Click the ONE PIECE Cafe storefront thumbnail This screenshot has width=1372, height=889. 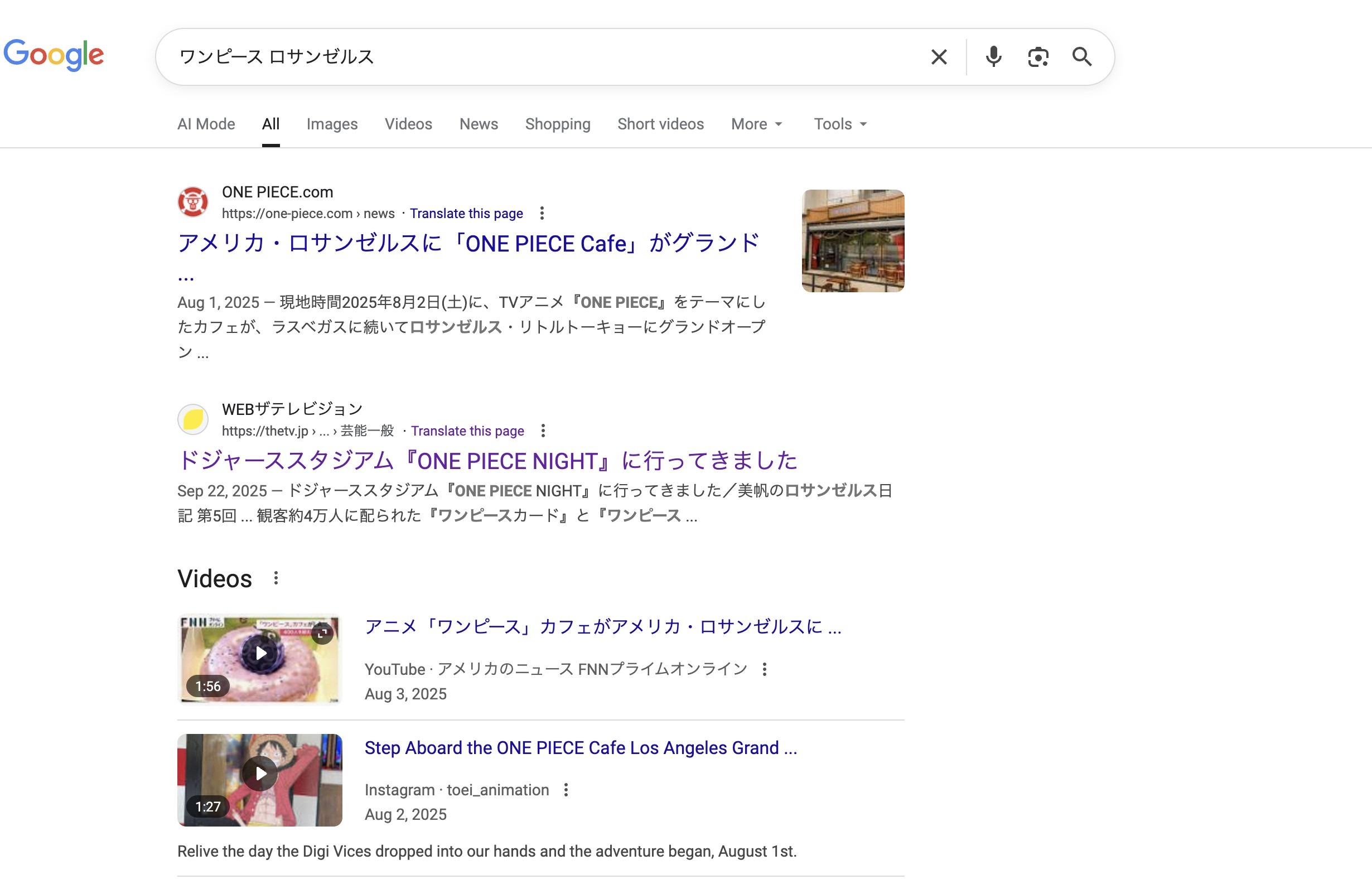(x=853, y=240)
